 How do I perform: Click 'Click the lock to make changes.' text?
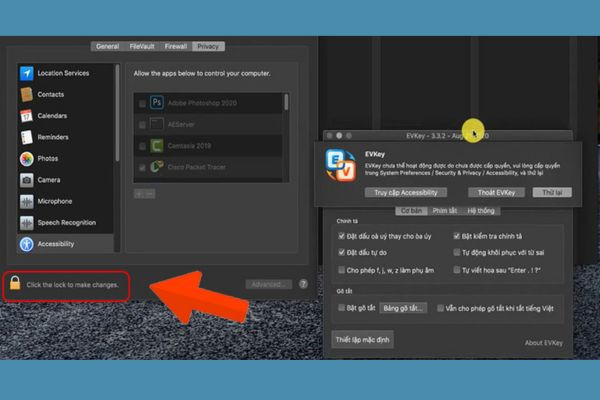73,285
